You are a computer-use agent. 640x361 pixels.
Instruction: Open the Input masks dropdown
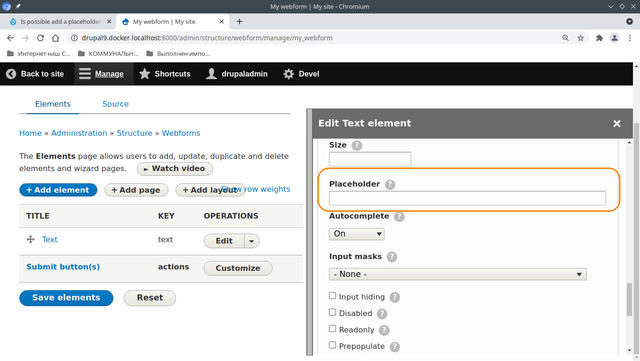[458, 274]
